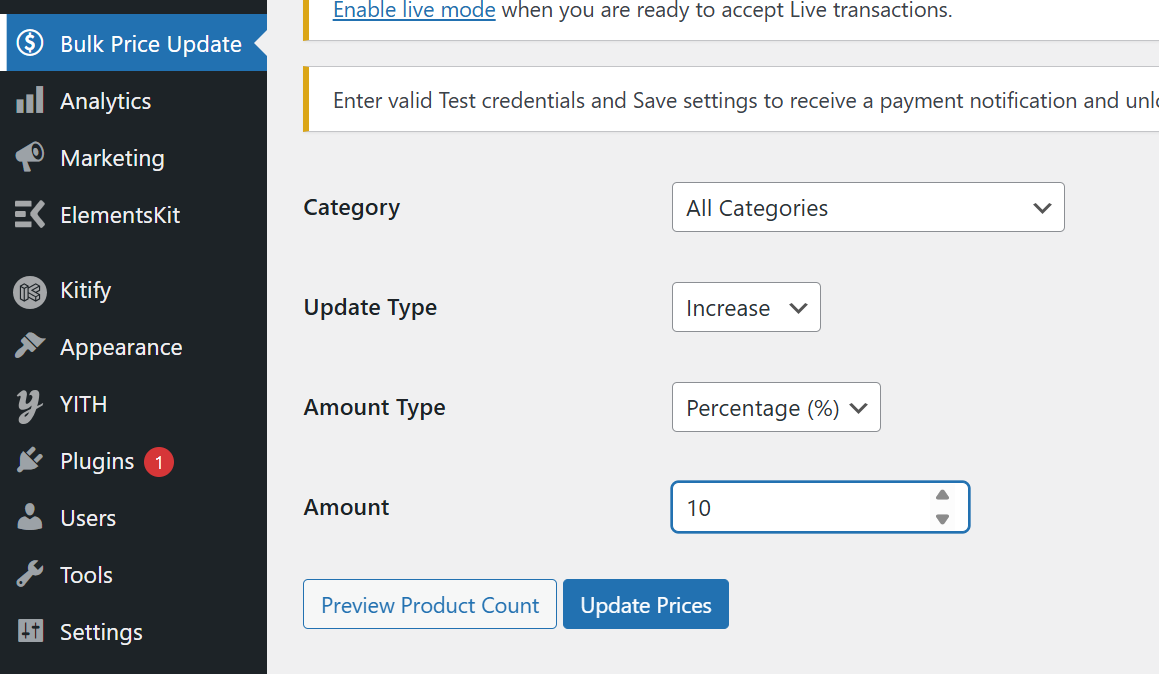Expand the Update Type Increase dropdown
The image size is (1159, 674).
[746, 308]
